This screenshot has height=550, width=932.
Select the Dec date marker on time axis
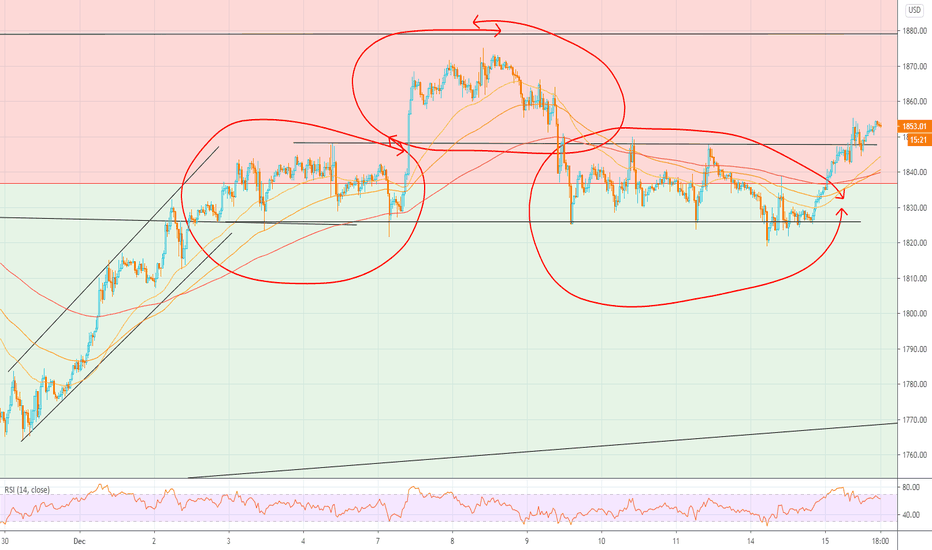coord(79,541)
